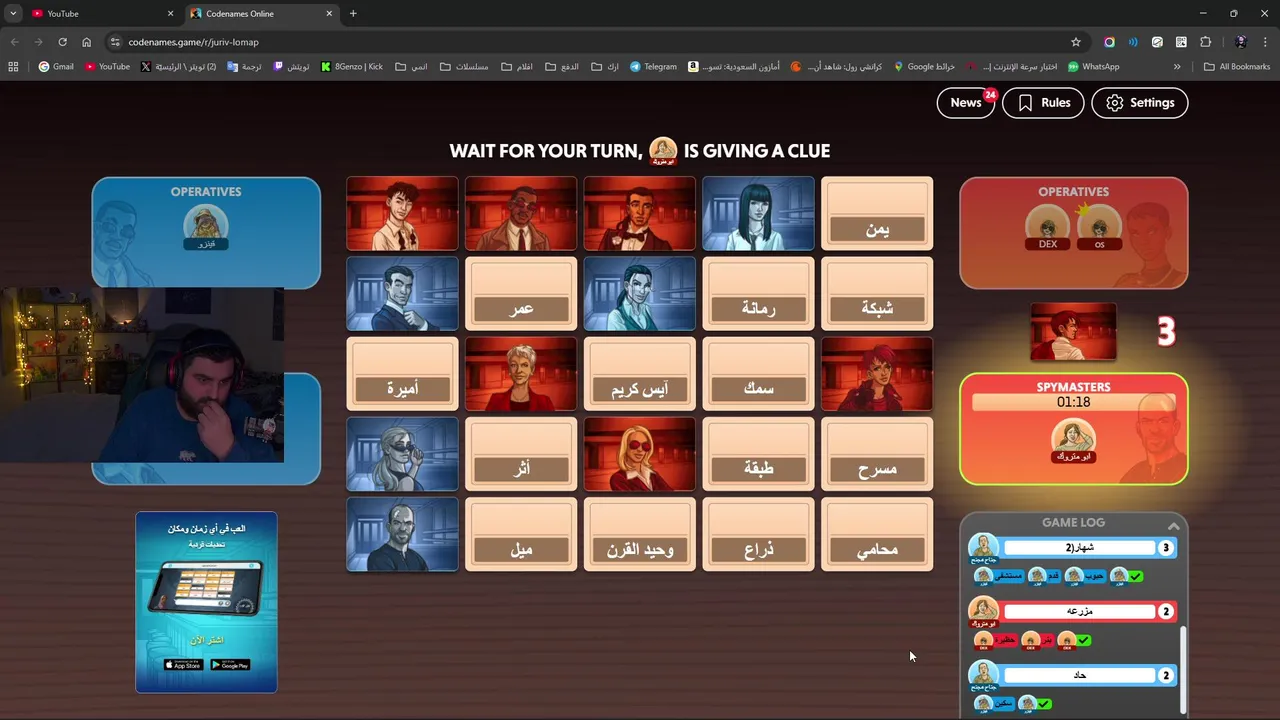Viewport: 1280px width, 720px height.
Task: Pick the card labeled رمانة
Action: point(758,294)
